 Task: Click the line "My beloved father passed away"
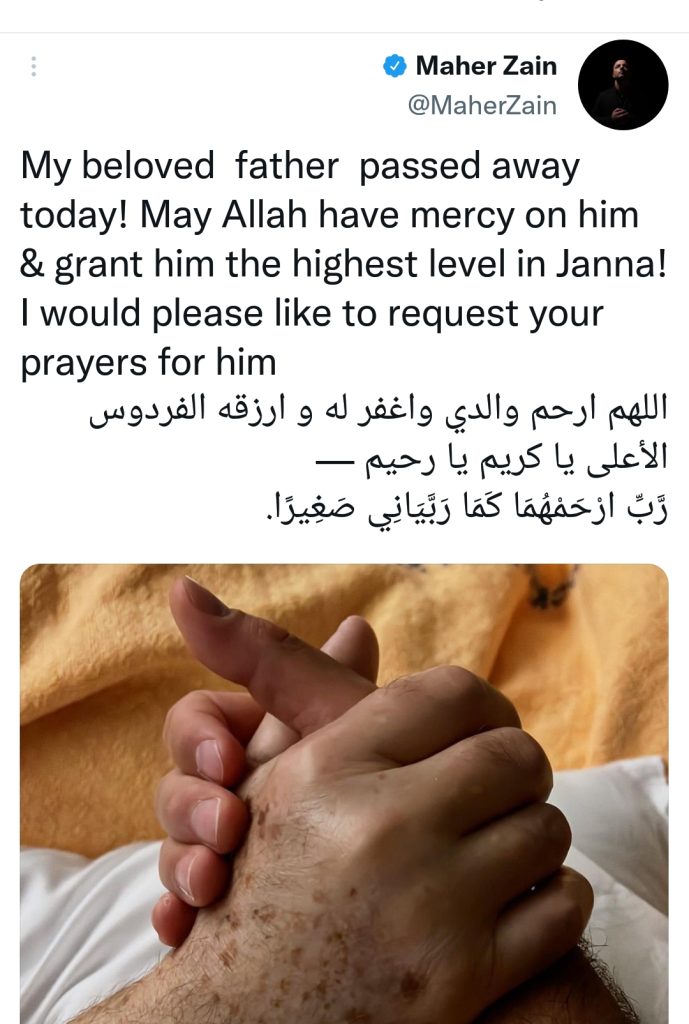[300, 167]
